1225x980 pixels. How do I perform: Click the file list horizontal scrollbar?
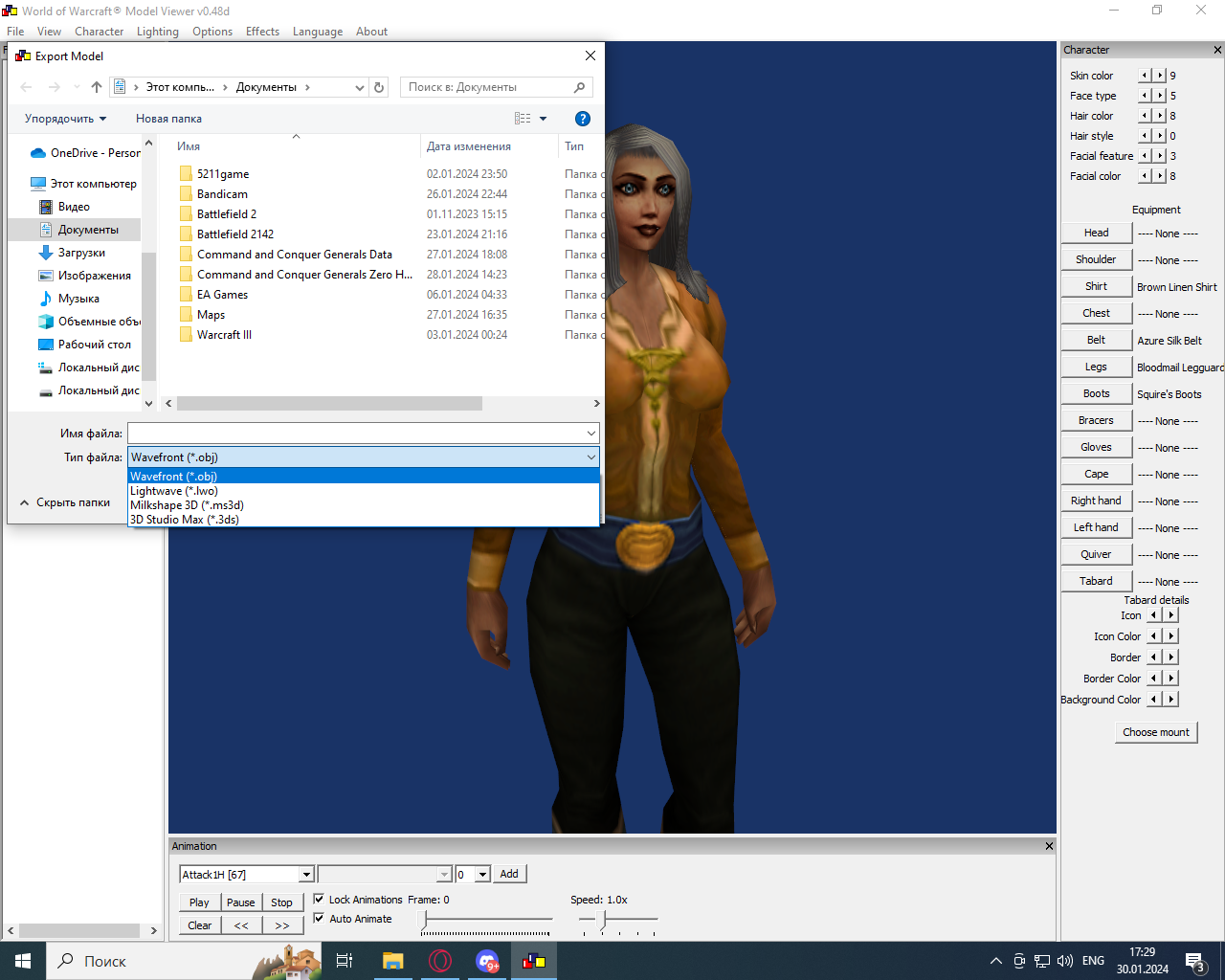[329, 404]
